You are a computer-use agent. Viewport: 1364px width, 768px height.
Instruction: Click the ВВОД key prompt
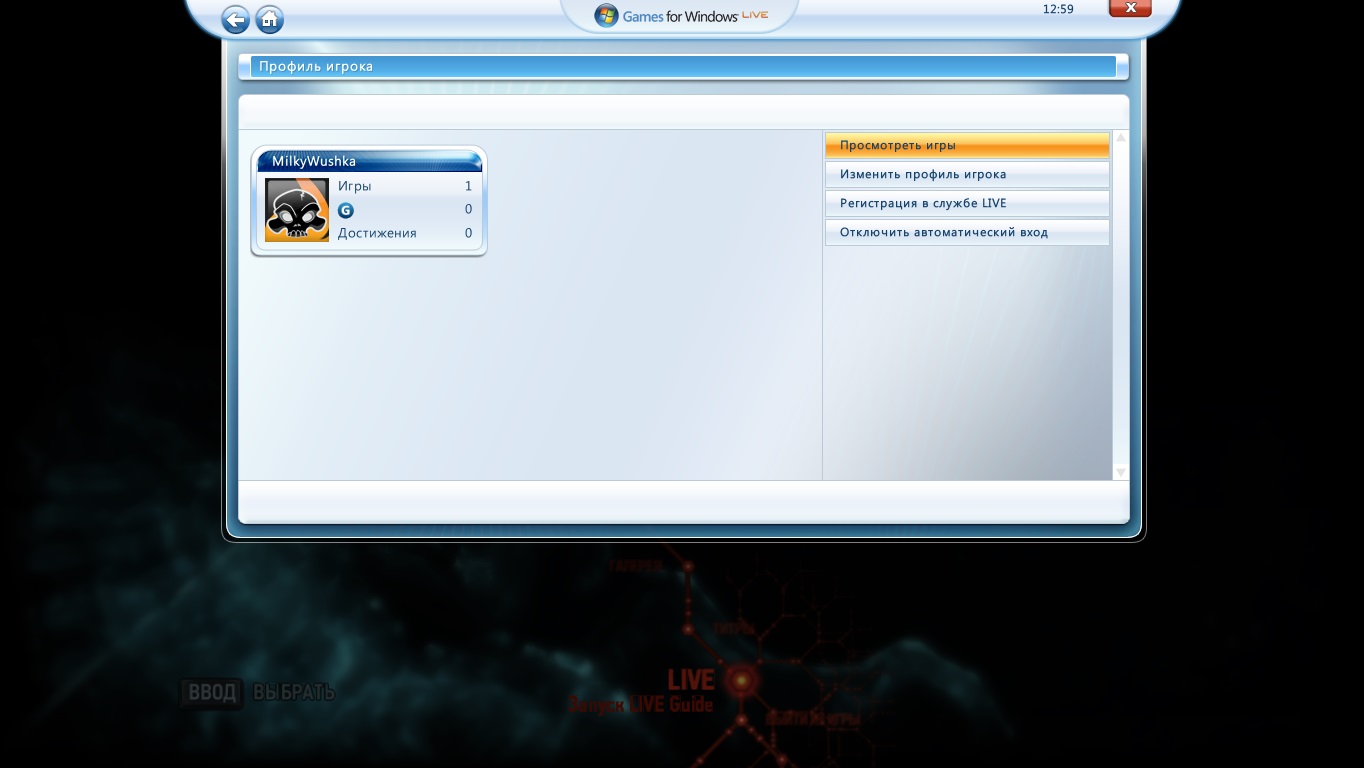tap(212, 692)
